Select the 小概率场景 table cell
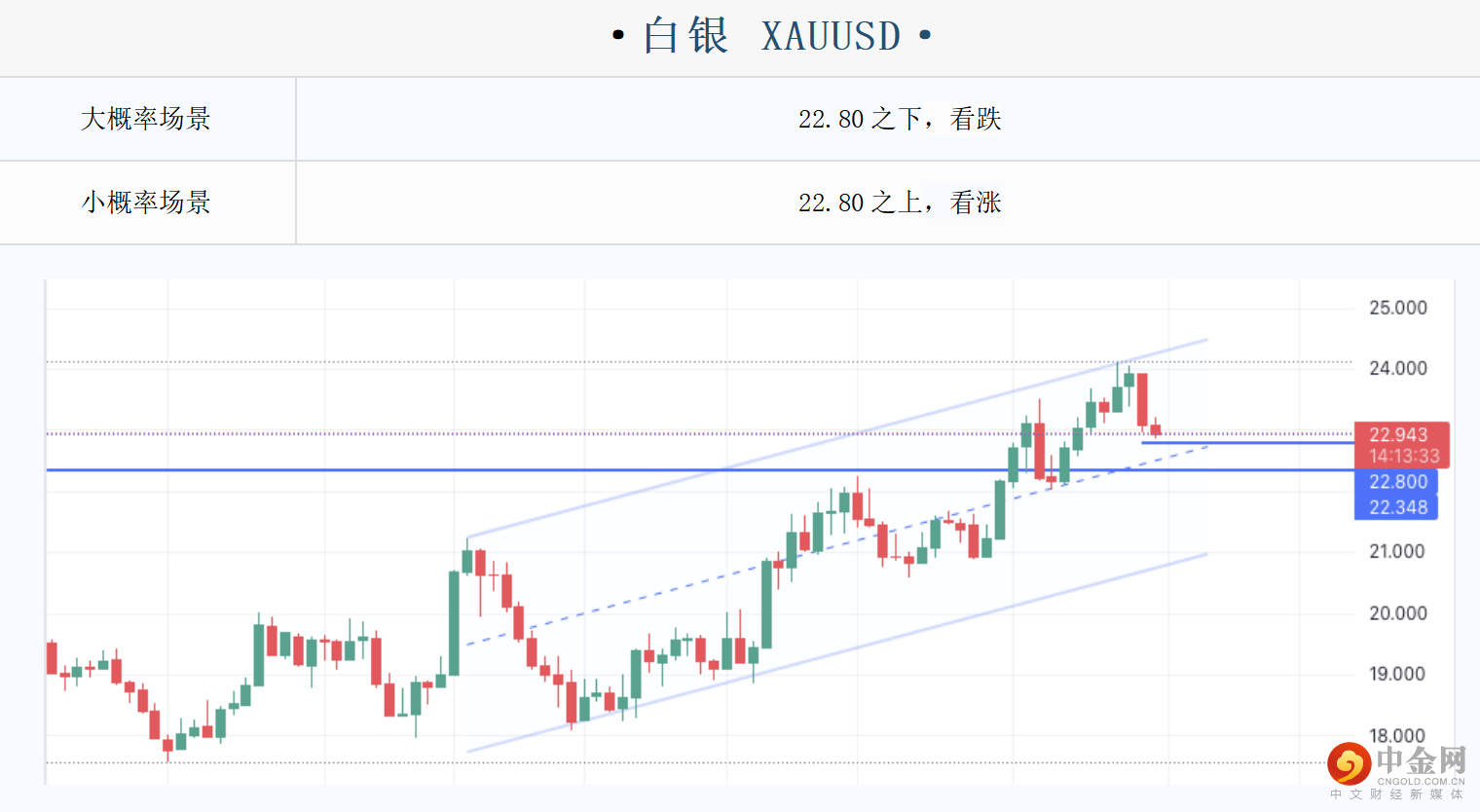Image resolution: width=1480 pixels, height=812 pixels. pyautogui.click(x=146, y=203)
